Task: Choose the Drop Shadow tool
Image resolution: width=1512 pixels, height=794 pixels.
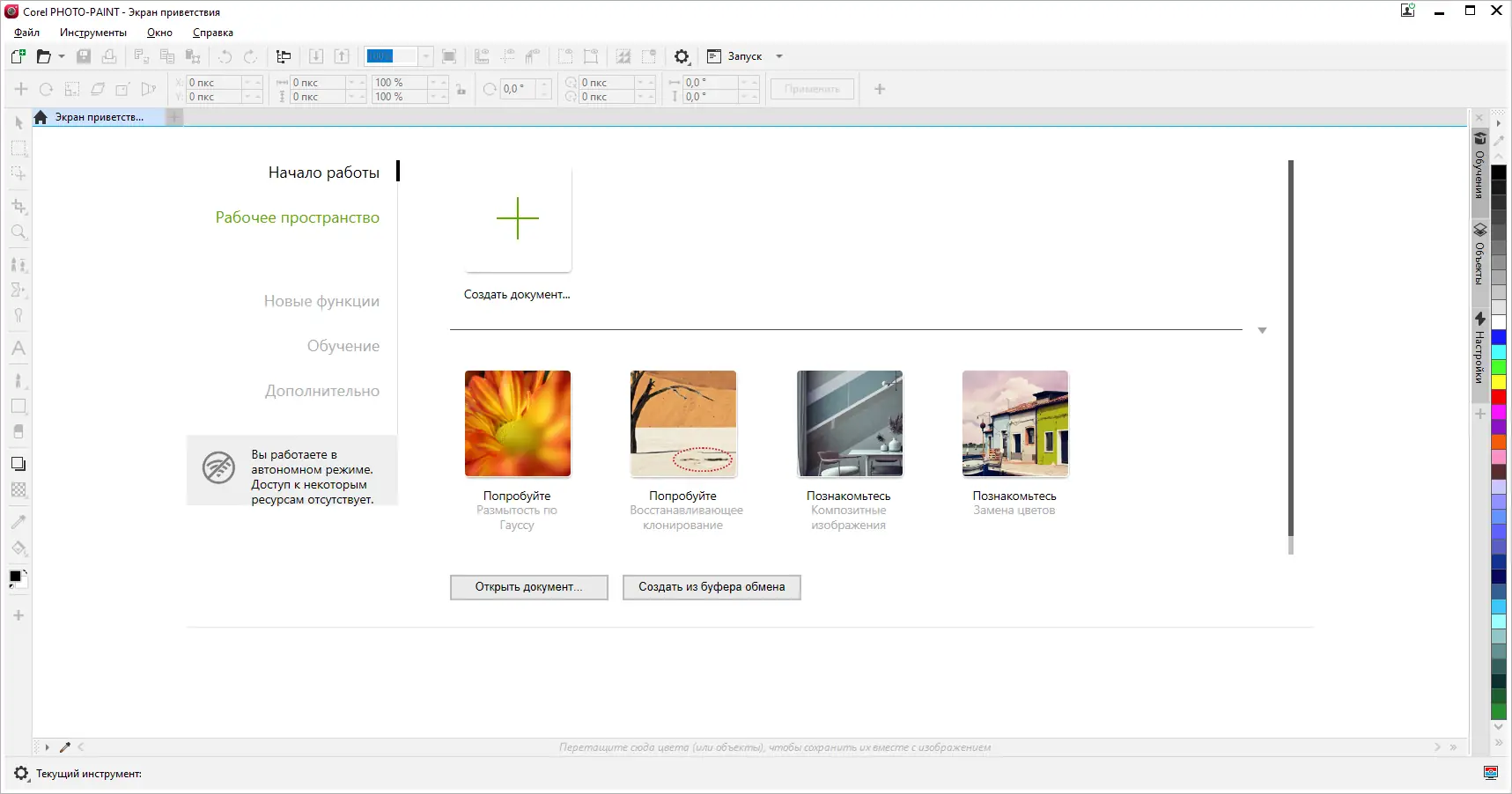Action: coord(18,464)
